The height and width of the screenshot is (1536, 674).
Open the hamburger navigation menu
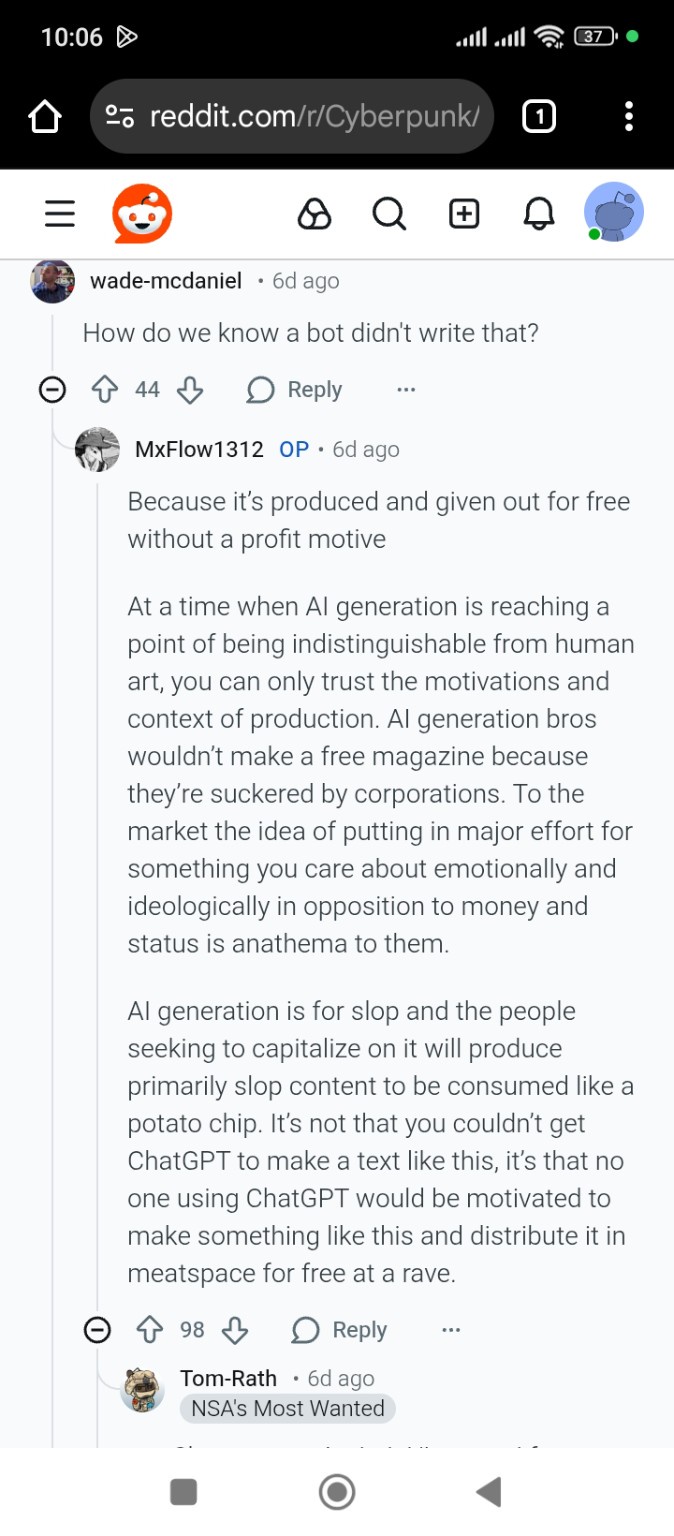[60, 214]
